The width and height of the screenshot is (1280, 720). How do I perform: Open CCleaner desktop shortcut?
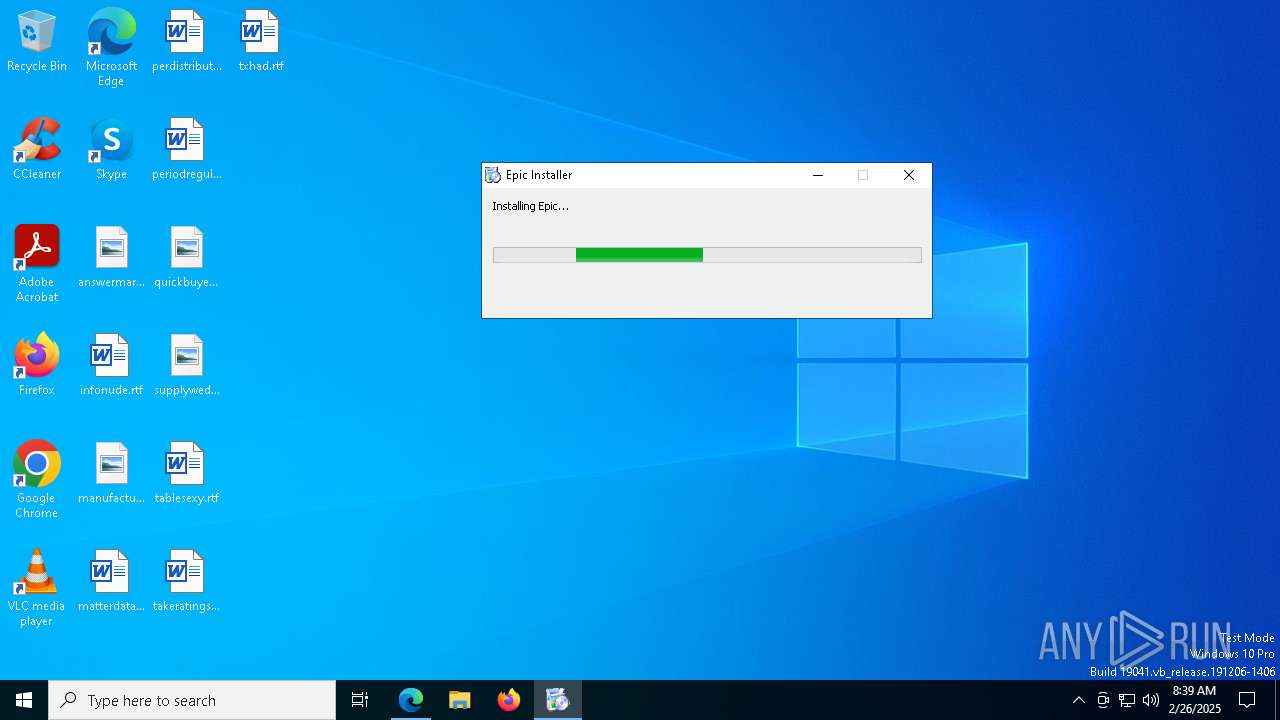[37, 150]
